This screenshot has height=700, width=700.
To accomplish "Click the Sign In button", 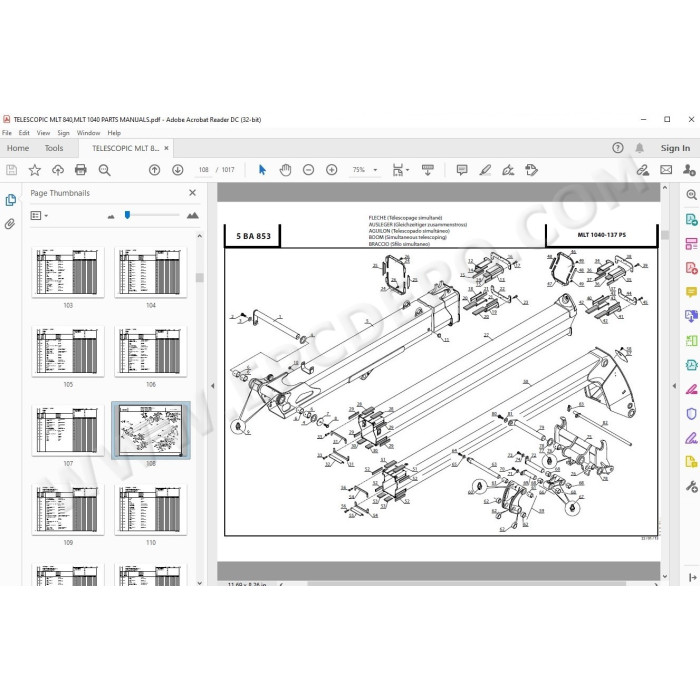I will click(675, 148).
